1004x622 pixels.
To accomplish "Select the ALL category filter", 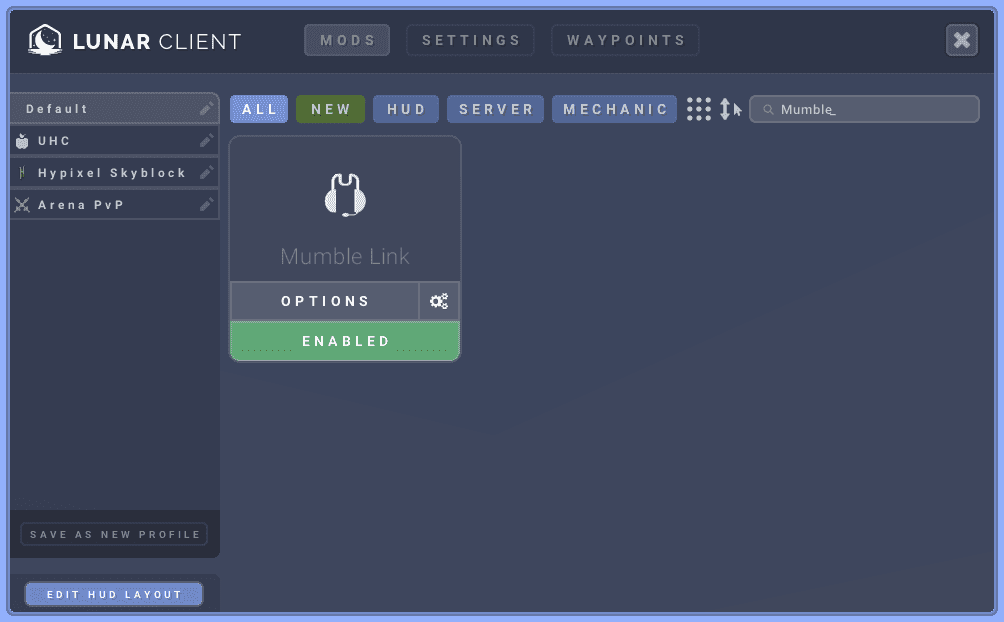I will pyautogui.click(x=259, y=109).
